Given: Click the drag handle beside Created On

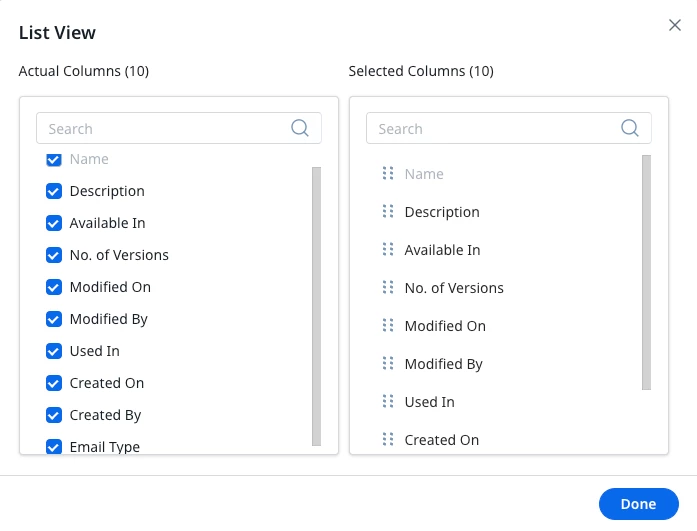Looking at the screenshot, I should [x=388, y=439].
